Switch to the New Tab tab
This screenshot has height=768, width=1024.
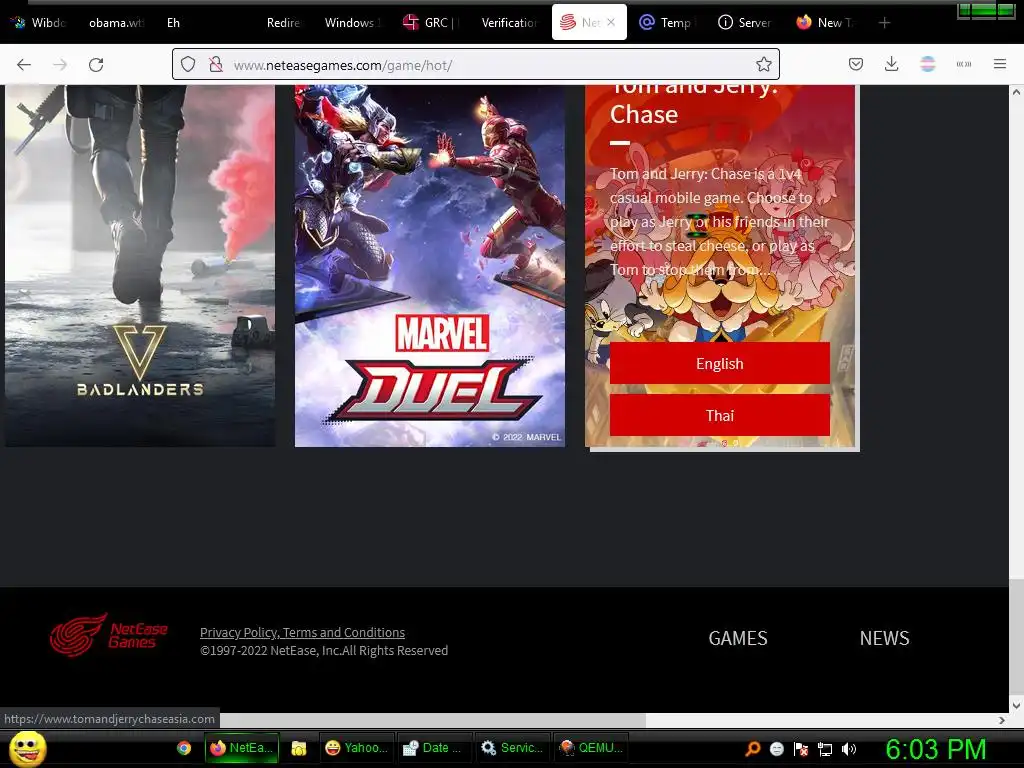pos(825,23)
